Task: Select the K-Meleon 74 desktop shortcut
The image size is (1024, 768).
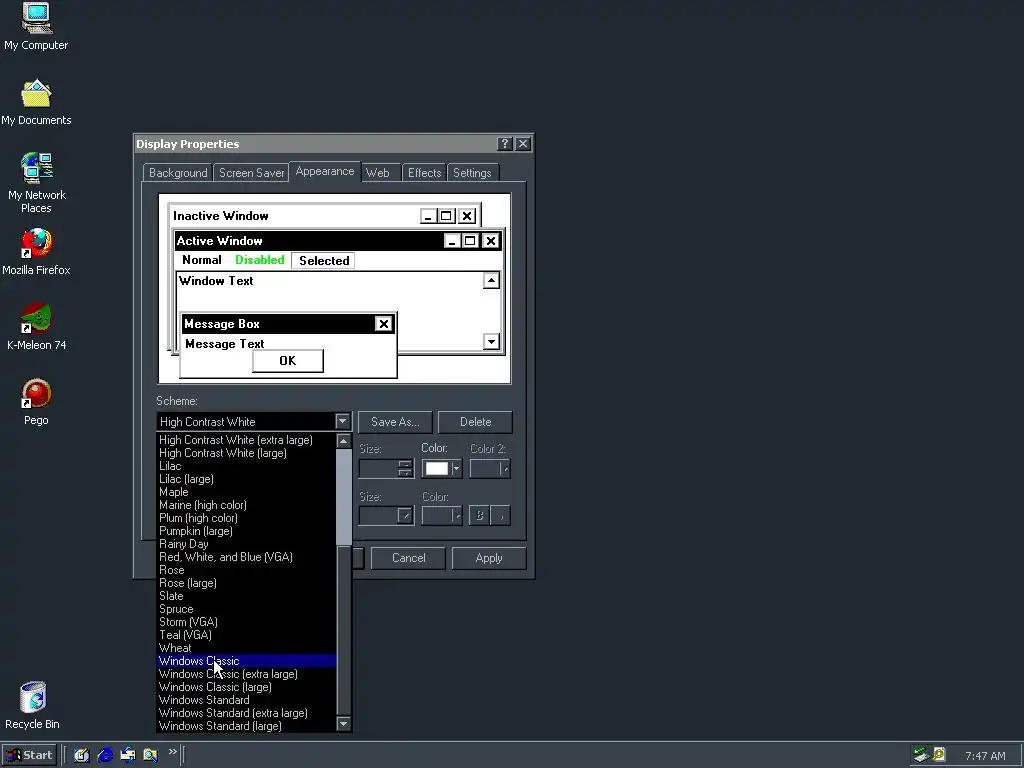Action: tap(37, 327)
